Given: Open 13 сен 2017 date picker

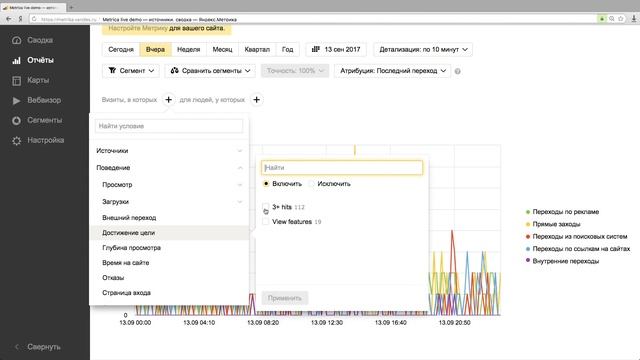Looking at the screenshot, I should click(x=336, y=49).
